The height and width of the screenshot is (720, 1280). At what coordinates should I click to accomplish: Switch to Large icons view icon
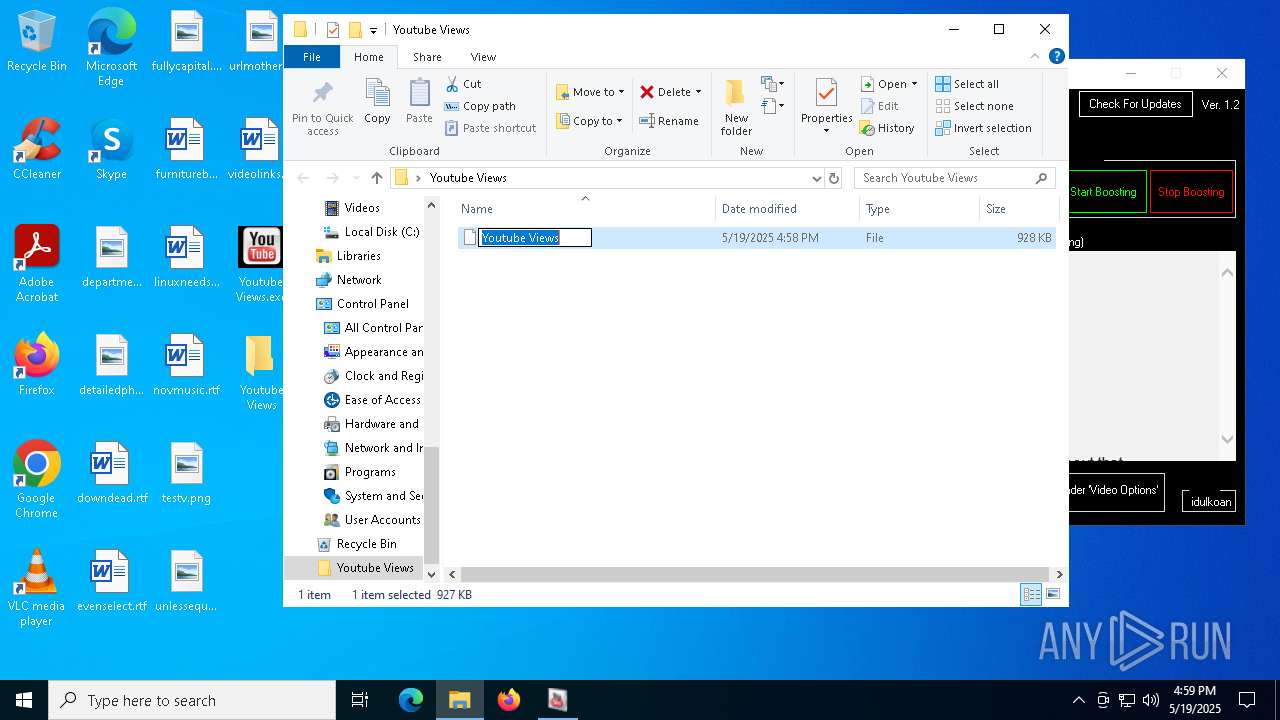click(x=1052, y=595)
